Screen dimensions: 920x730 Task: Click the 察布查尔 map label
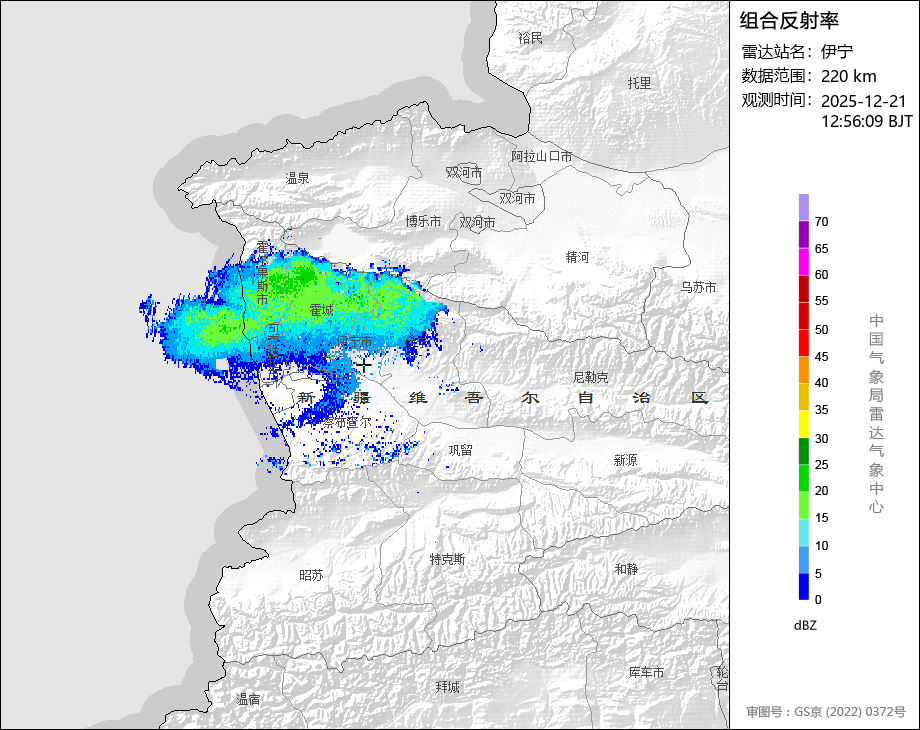point(347,423)
